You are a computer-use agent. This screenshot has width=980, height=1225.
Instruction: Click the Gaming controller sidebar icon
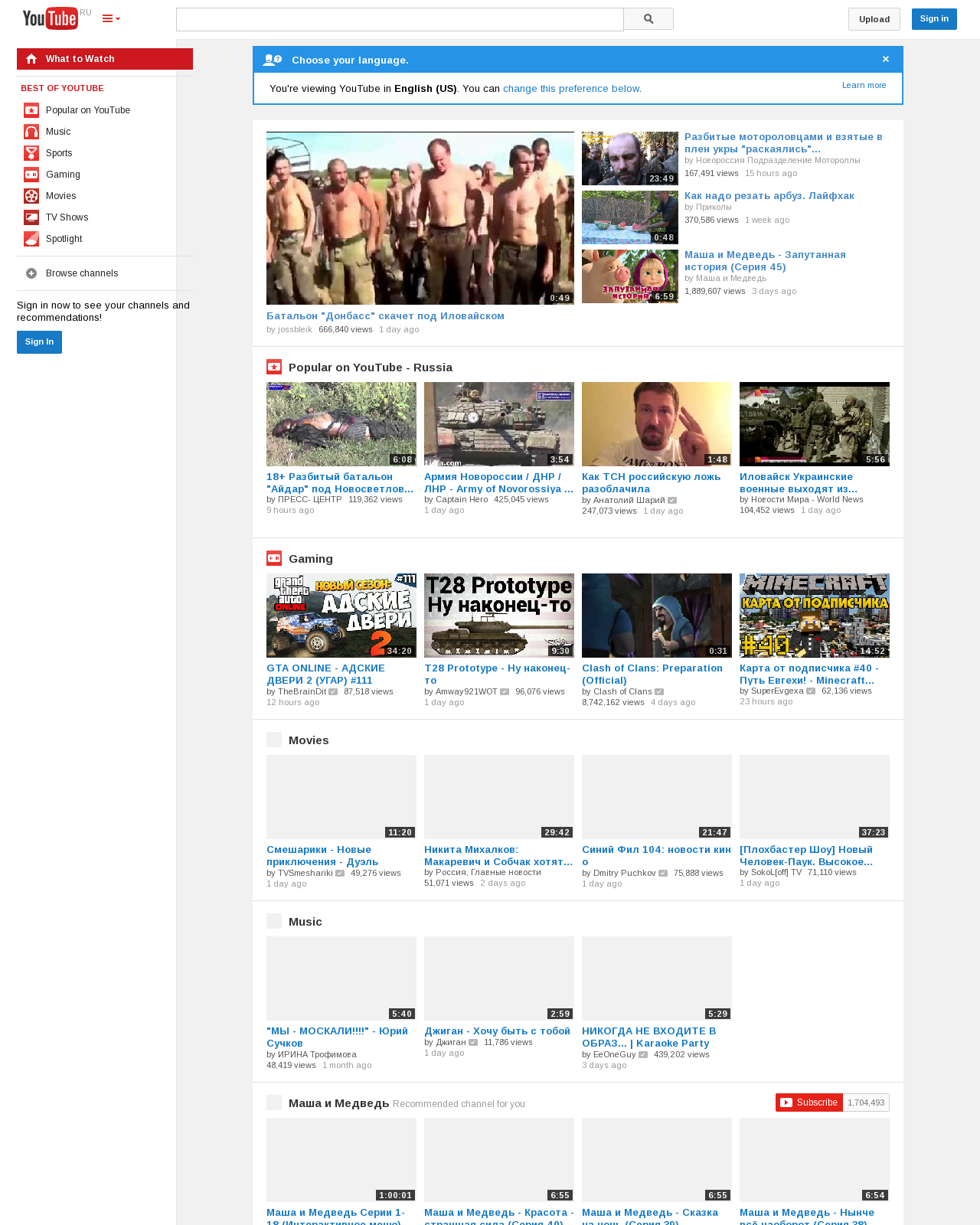31,175
